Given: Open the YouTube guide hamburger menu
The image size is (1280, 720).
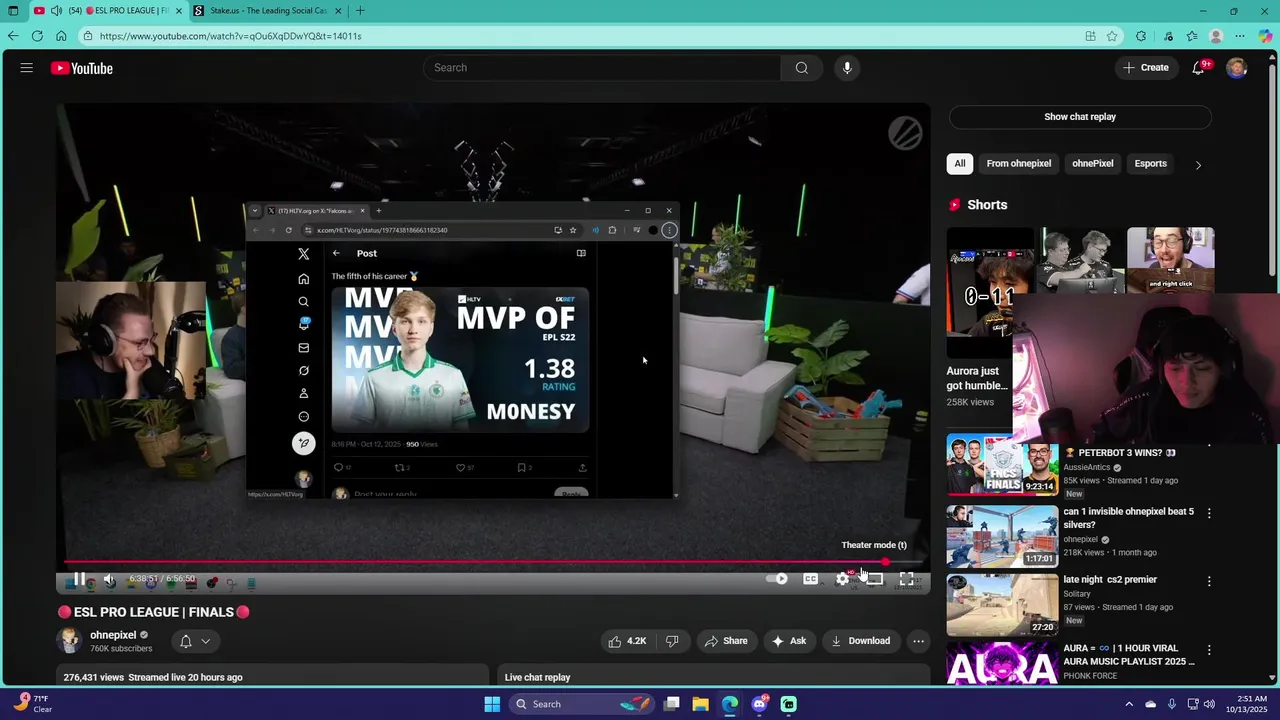Looking at the screenshot, I should point(27,68).
